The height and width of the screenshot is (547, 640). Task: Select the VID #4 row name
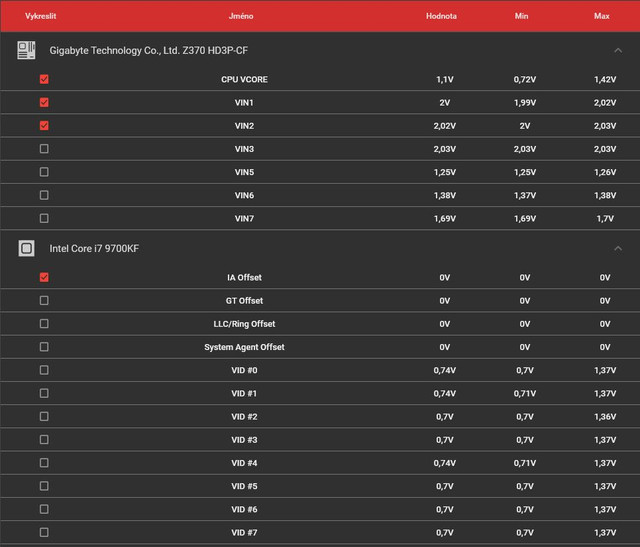244,463
